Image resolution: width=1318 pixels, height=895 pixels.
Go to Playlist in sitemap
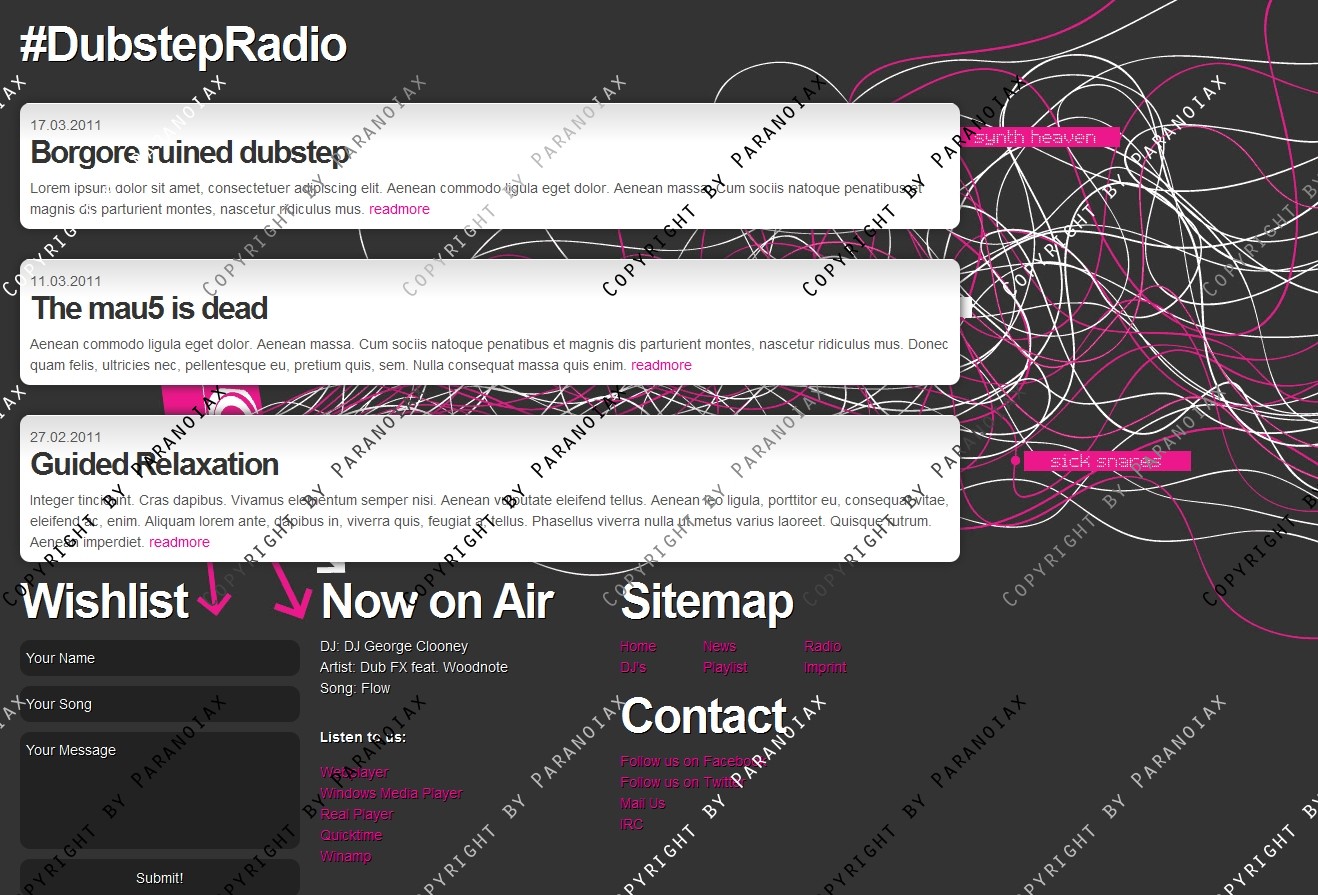tap(725, 667)
